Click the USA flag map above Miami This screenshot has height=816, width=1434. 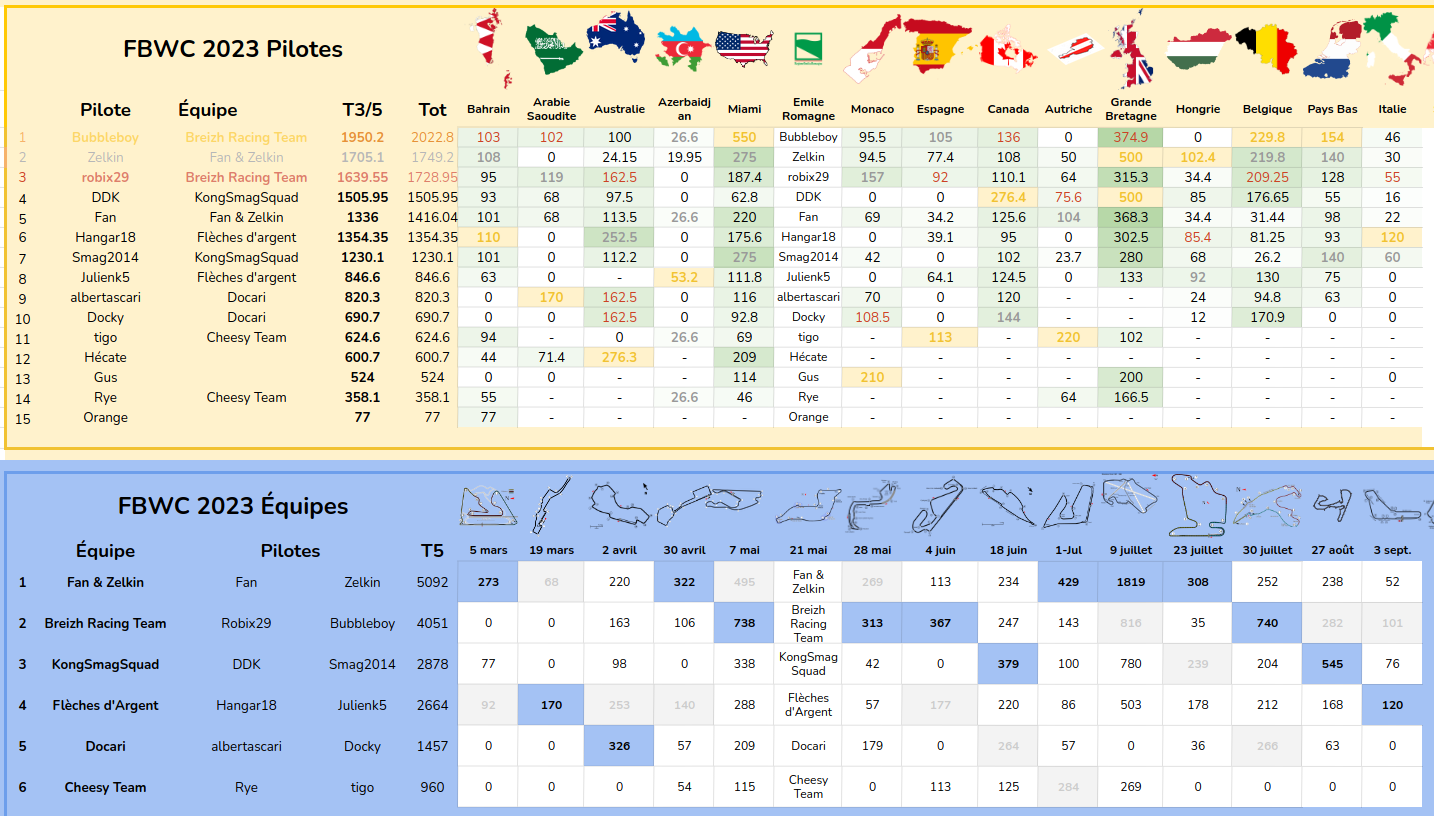pyautogui.click(x=744, y=49)
